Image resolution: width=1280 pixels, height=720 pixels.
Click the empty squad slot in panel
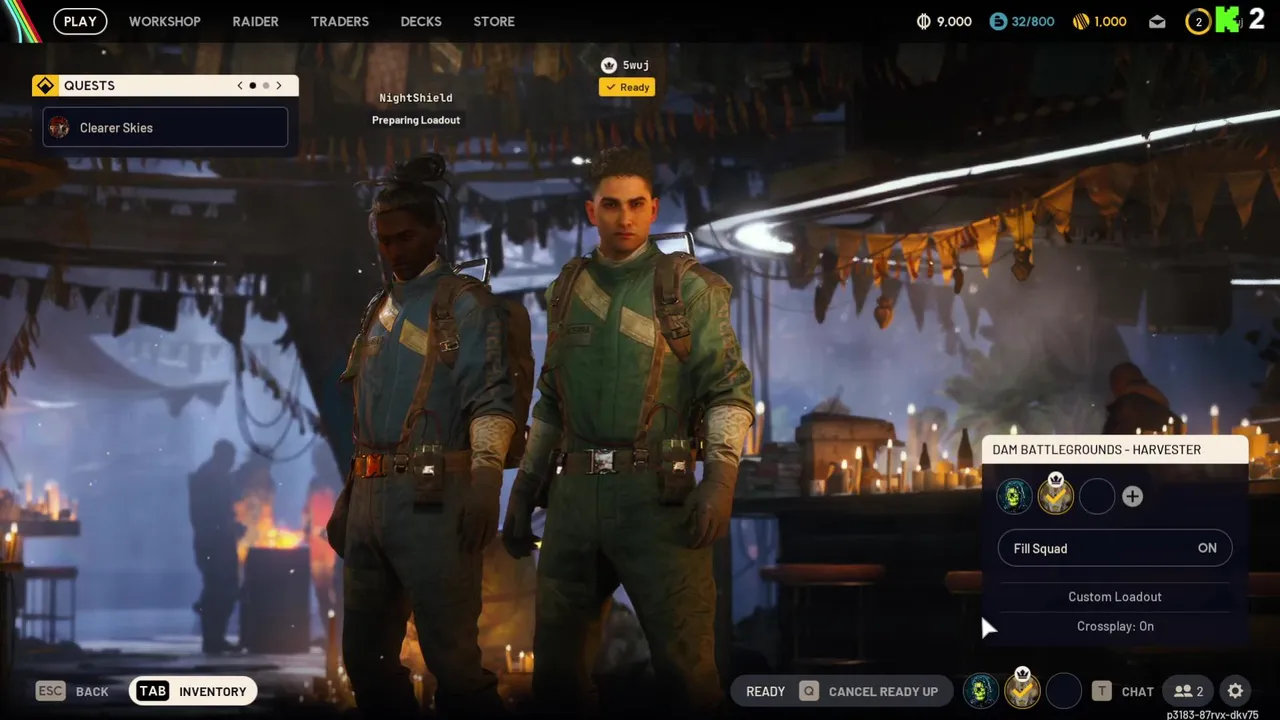[x=1096, y=496]
